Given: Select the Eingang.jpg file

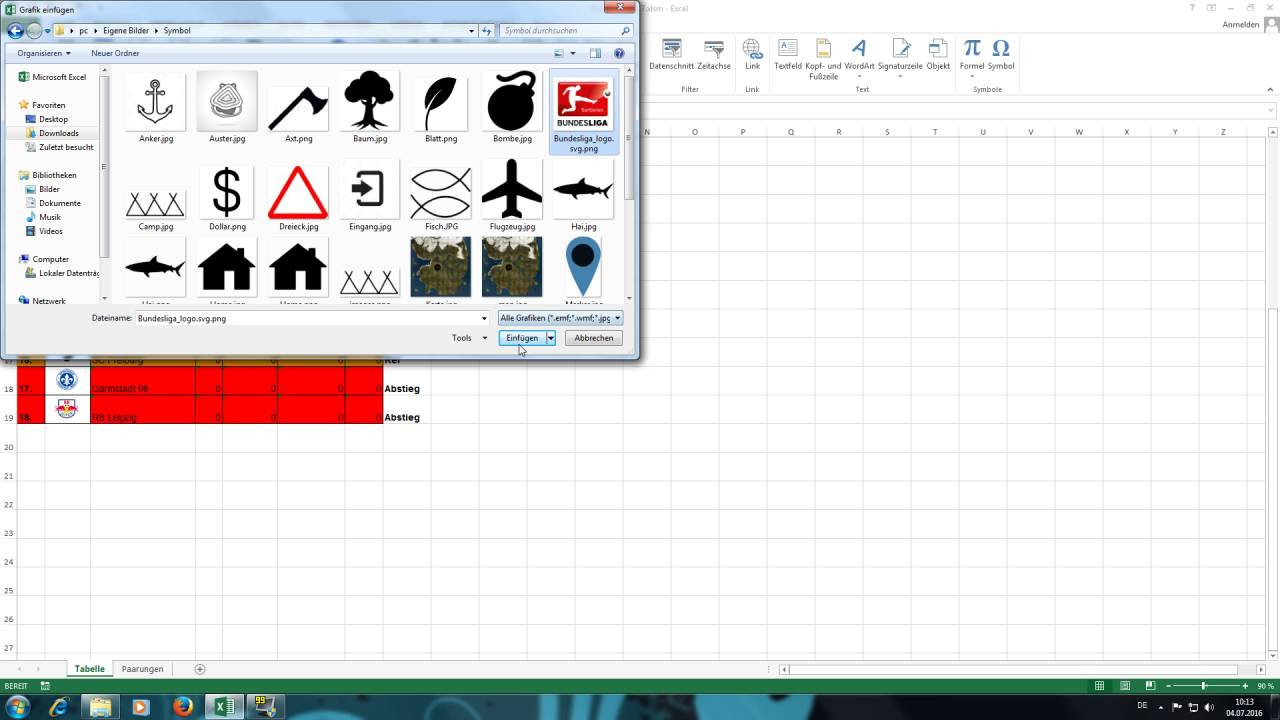Looking at the screenshot, I should tap(369, 196).
